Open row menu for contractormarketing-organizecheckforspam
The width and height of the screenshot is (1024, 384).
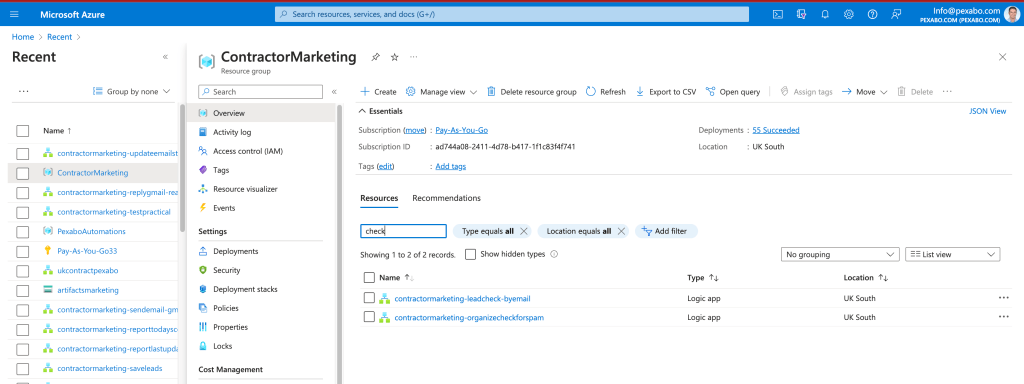click(1003, 317)
